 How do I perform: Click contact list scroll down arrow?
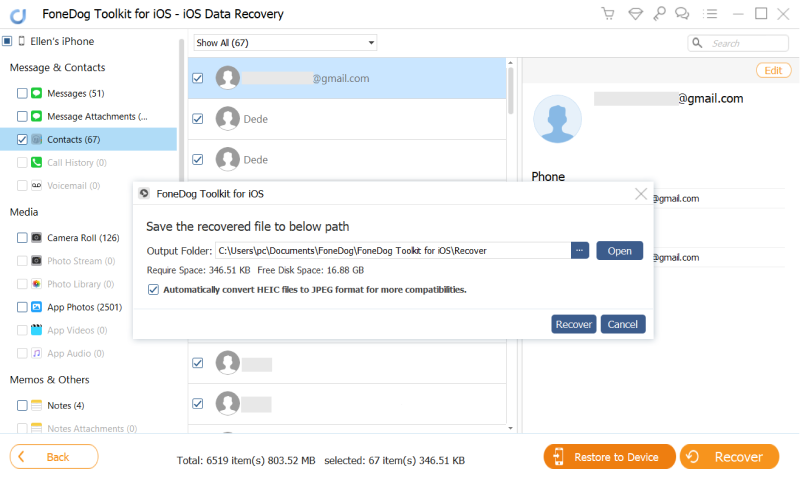point(510,428)
